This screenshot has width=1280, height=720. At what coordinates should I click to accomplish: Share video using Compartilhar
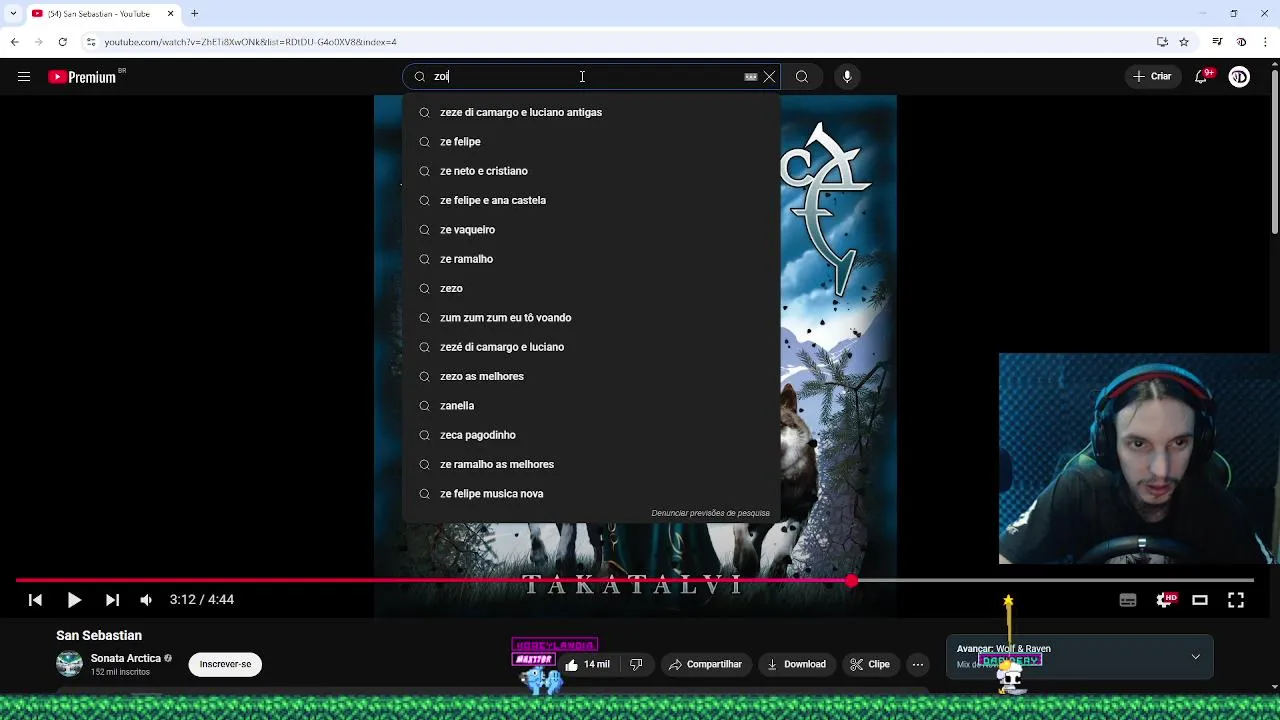(x=705, y=664)
